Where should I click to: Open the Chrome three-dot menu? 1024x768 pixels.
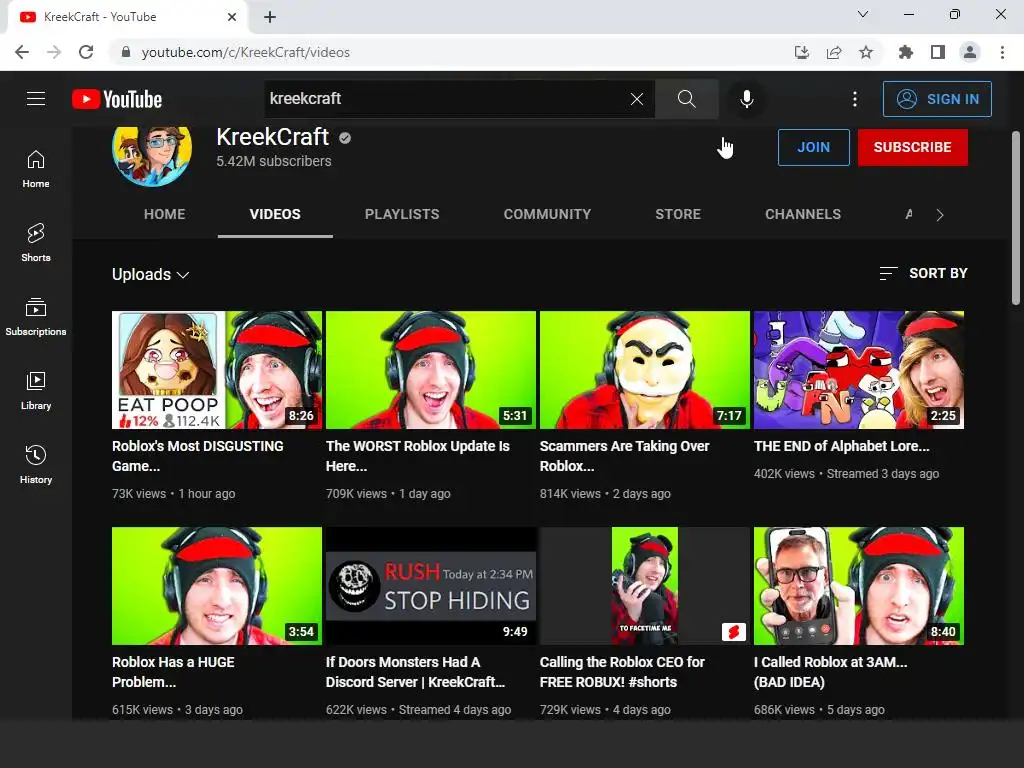[1002, 52]
